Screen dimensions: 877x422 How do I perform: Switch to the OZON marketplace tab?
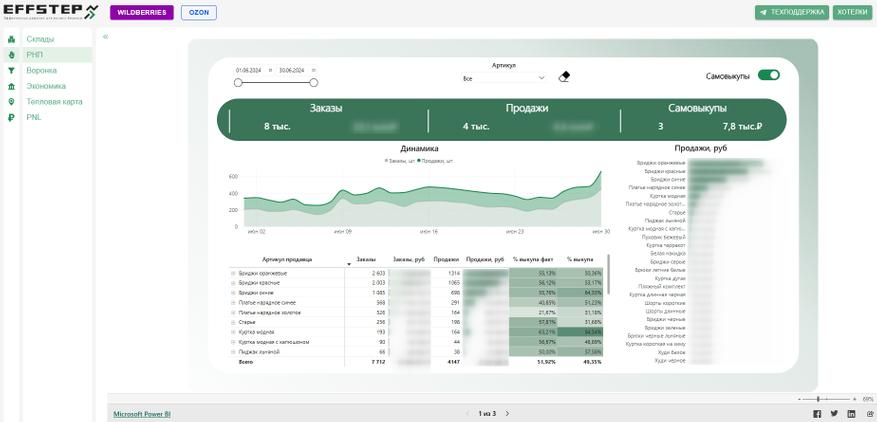pyautogui.click(x=199, y=12)
